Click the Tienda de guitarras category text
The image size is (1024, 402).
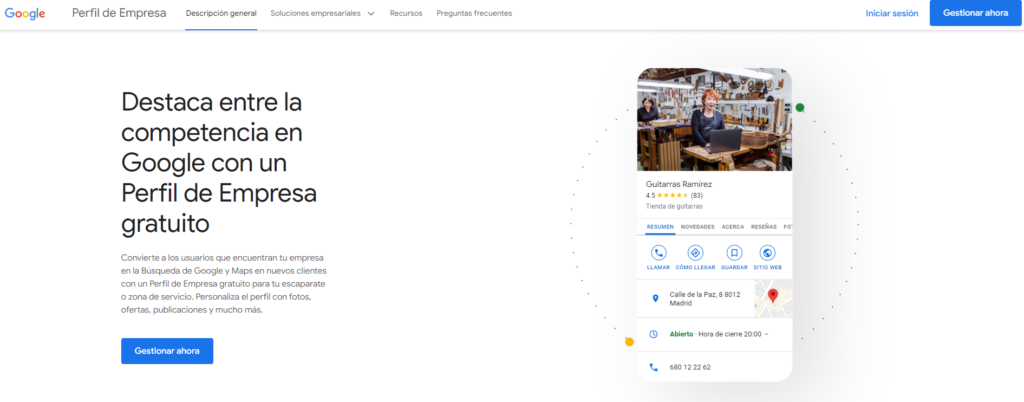tap(674, 206)
